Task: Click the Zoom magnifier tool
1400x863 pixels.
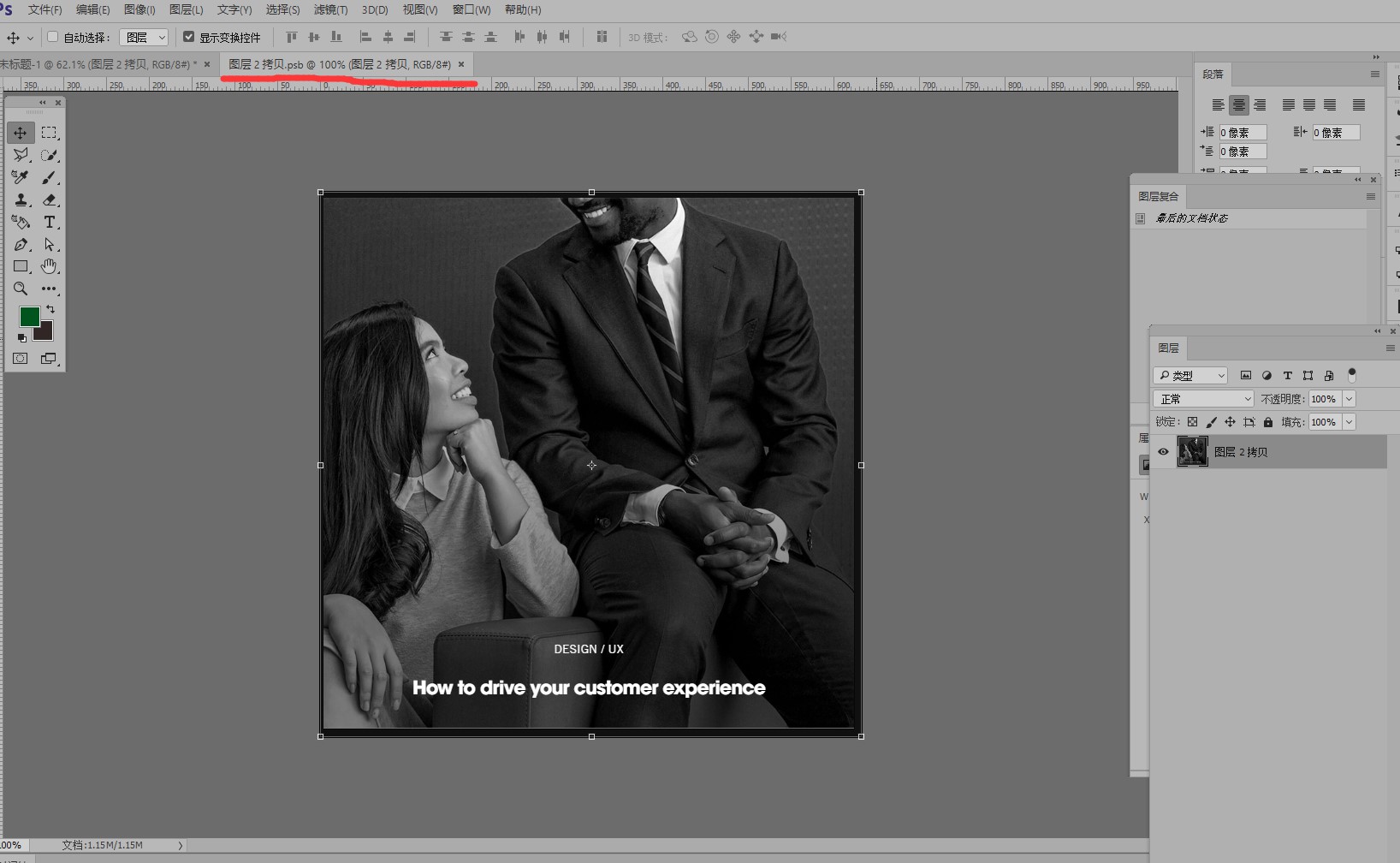Action: [x=21, y=289]
